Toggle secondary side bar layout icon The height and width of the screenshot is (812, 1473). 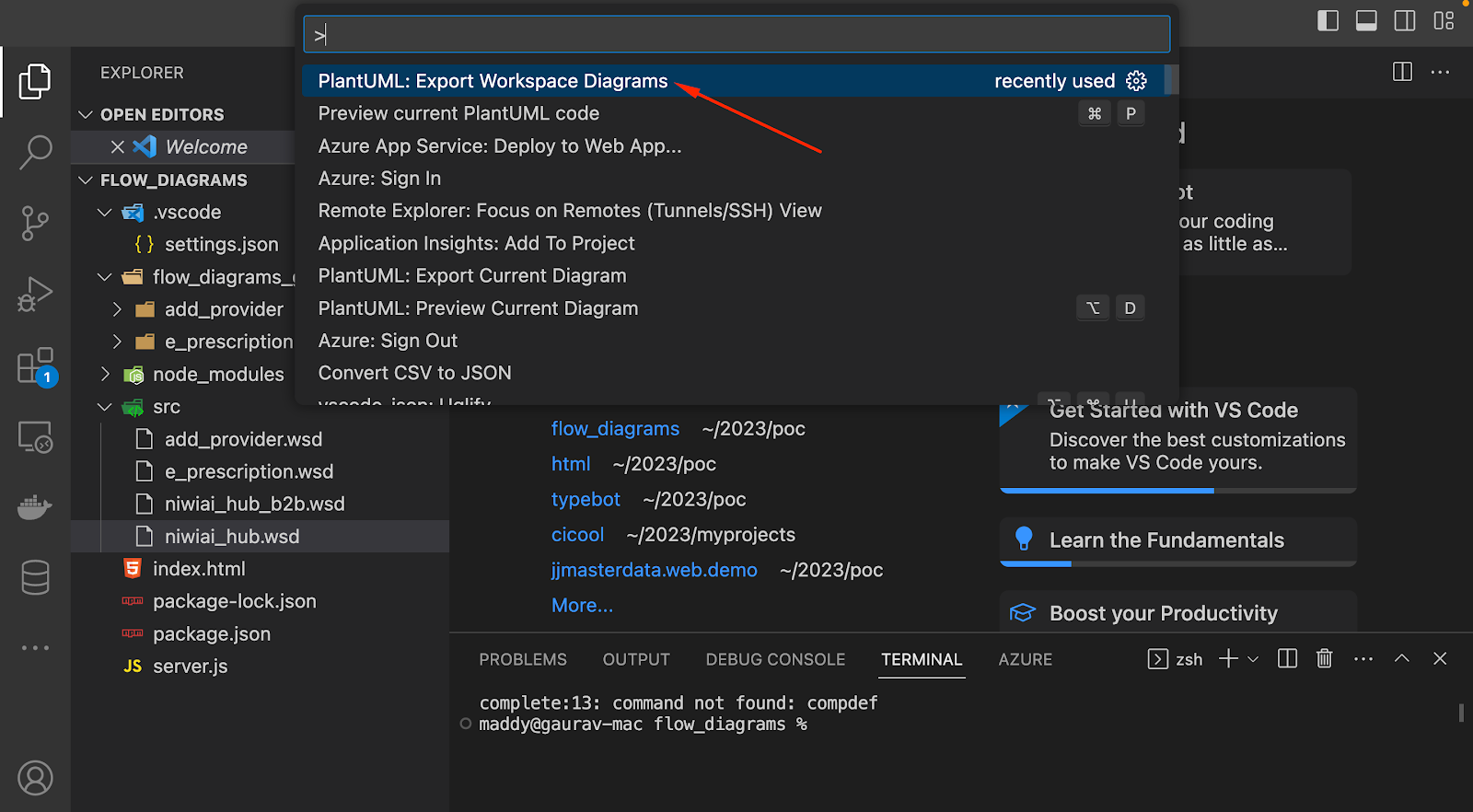[1405, 20]
